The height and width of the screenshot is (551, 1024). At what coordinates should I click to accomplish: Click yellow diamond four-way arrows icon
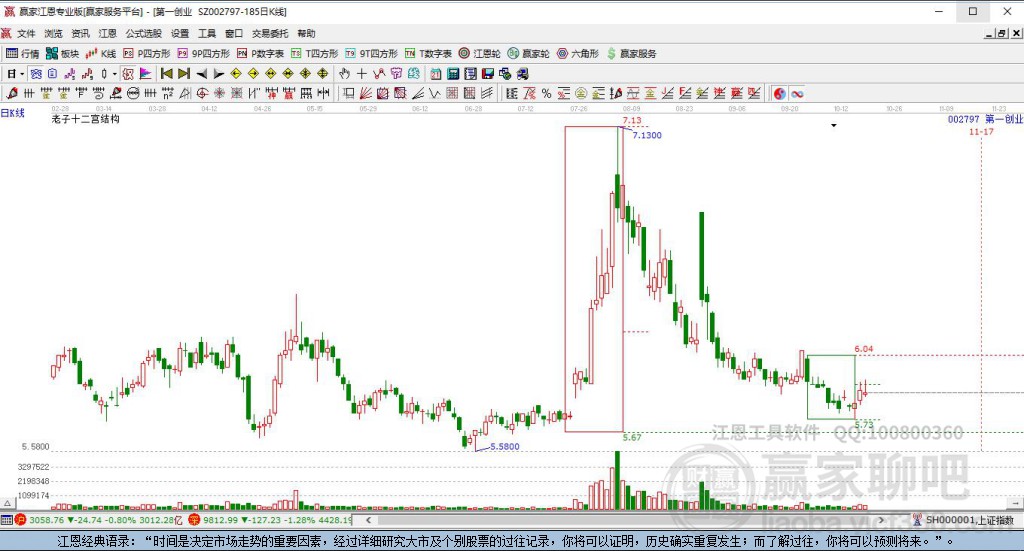coord(323,74)
